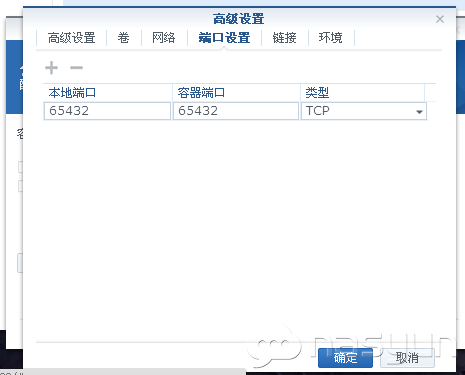
Task: Select the 端口设置 tab
Action: point(224,38)
